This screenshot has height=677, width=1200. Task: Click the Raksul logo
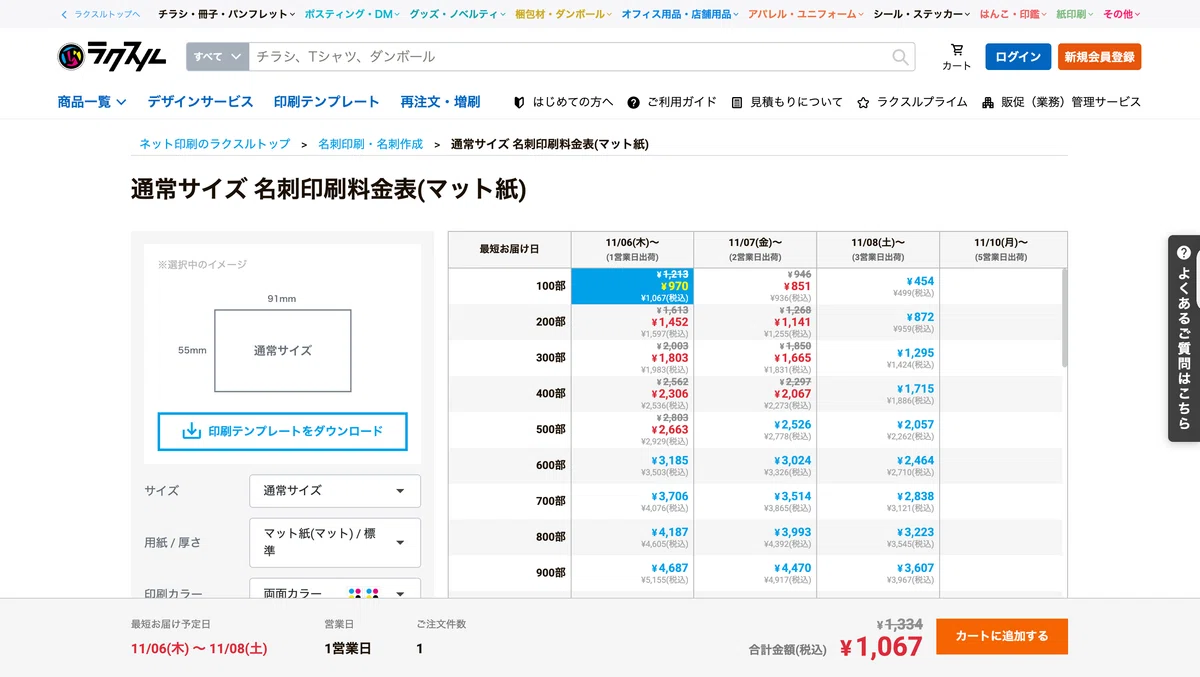113,56
